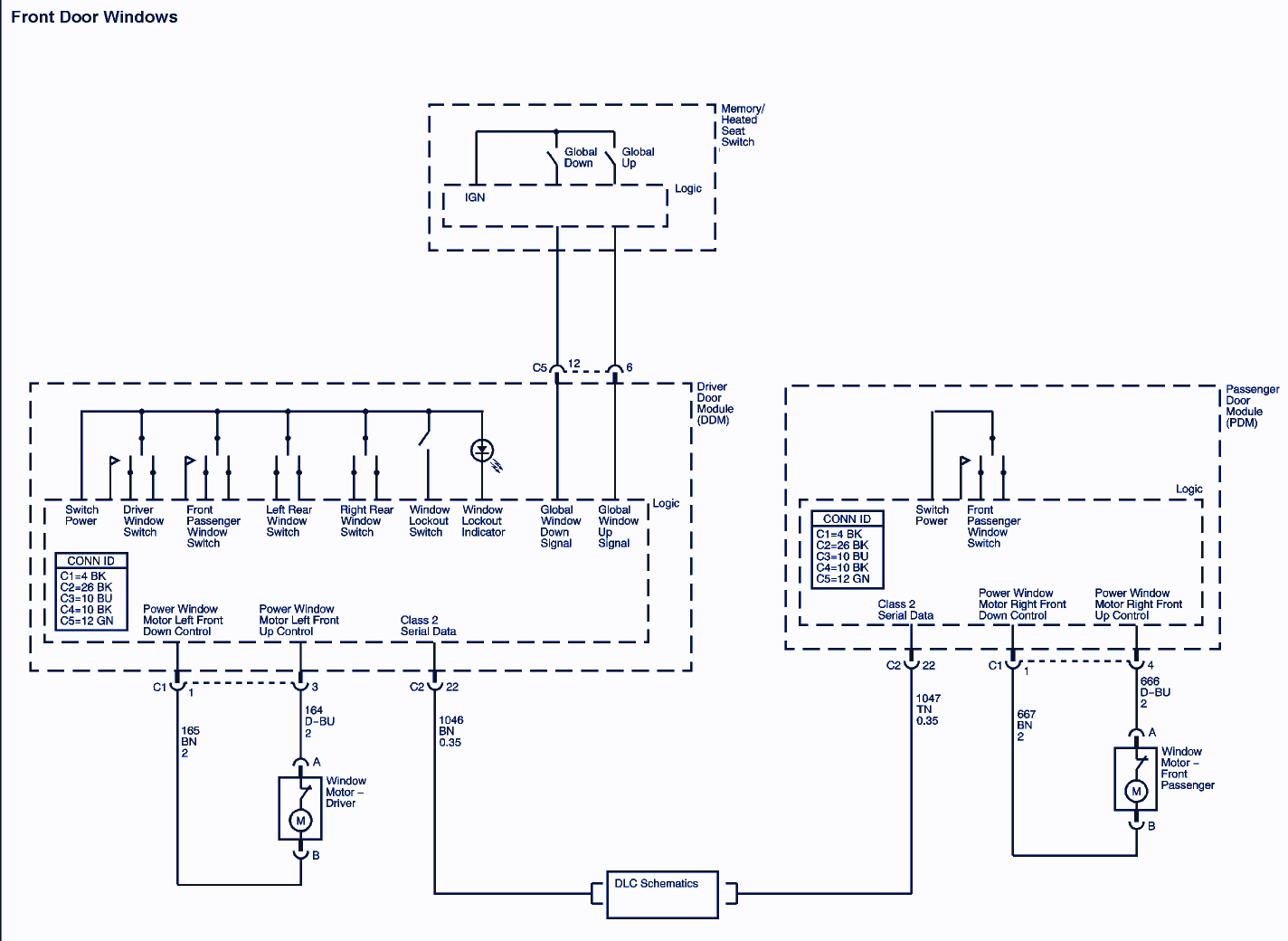Select the Global Up switch contact symbol

point(611,160)
